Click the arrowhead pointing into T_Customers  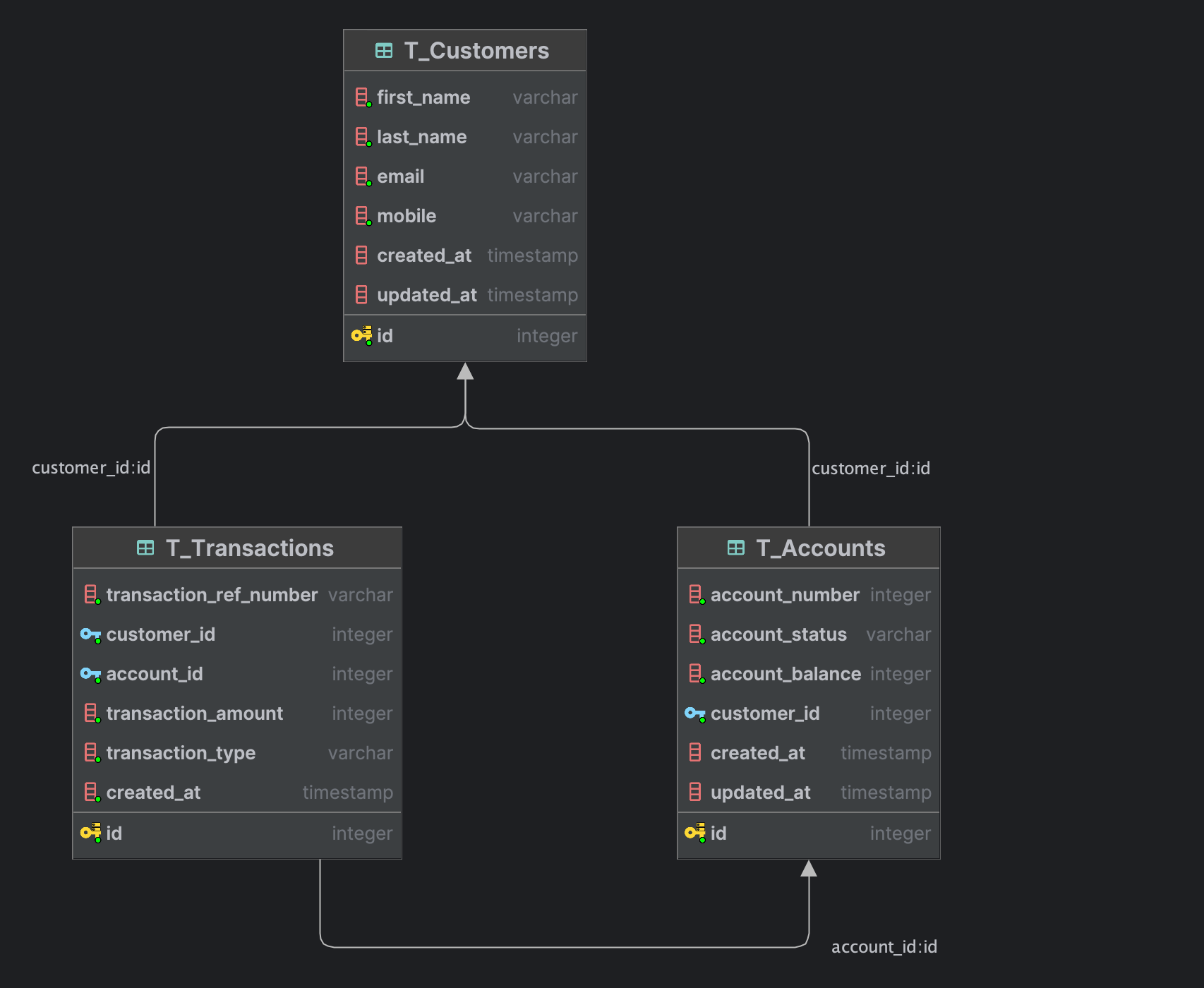coord(465,371)
